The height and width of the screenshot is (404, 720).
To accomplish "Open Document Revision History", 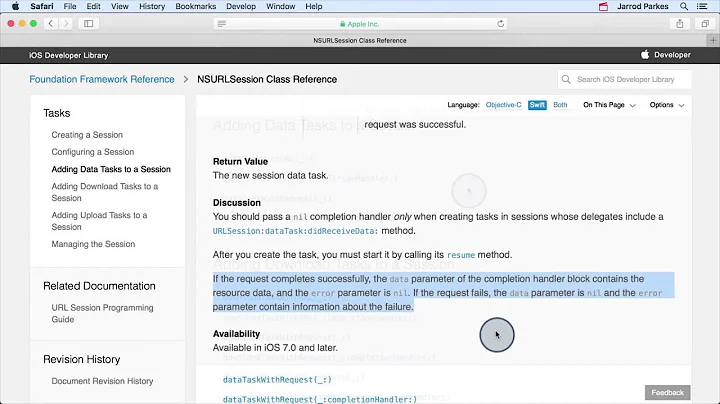I will point(102,381).
